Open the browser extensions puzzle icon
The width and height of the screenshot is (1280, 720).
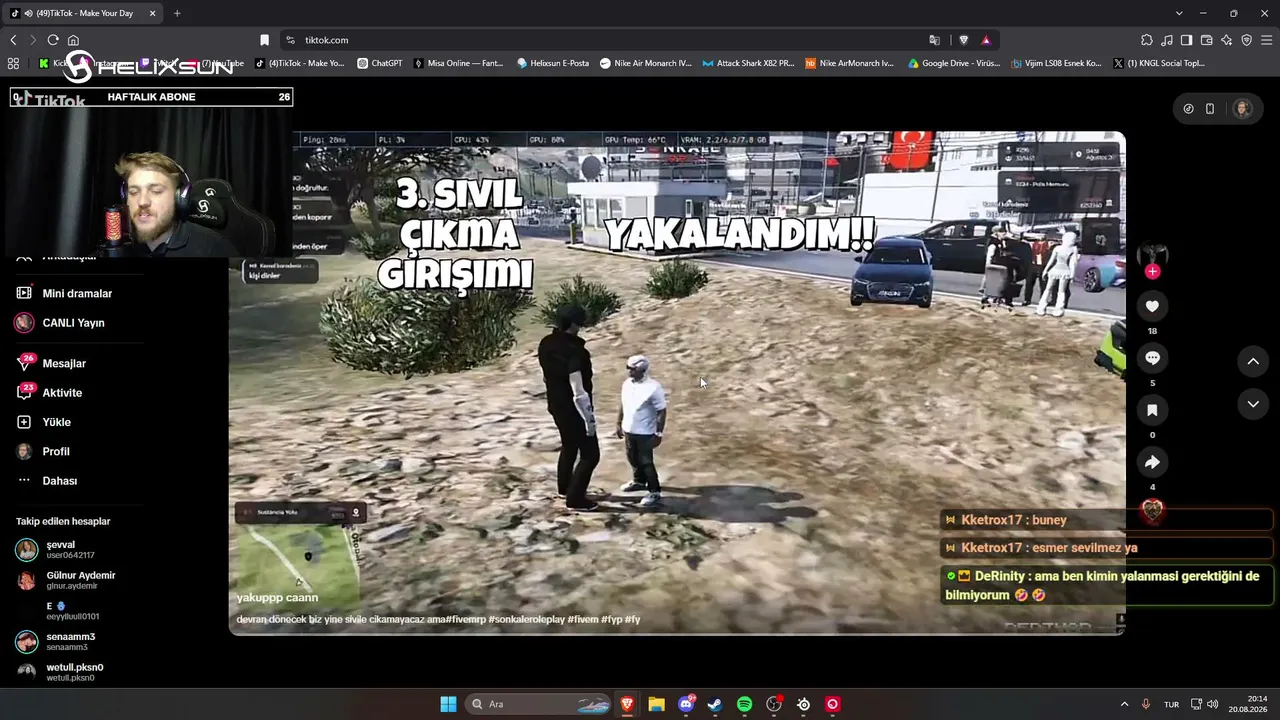pos(1147,40)
